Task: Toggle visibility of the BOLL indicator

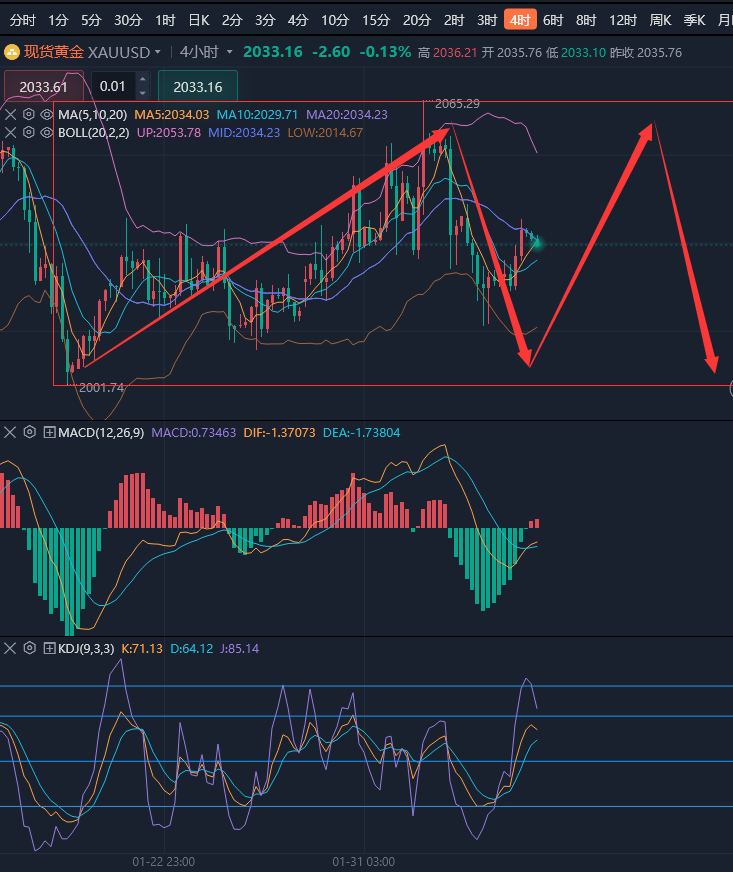Action: pos(47,132)
